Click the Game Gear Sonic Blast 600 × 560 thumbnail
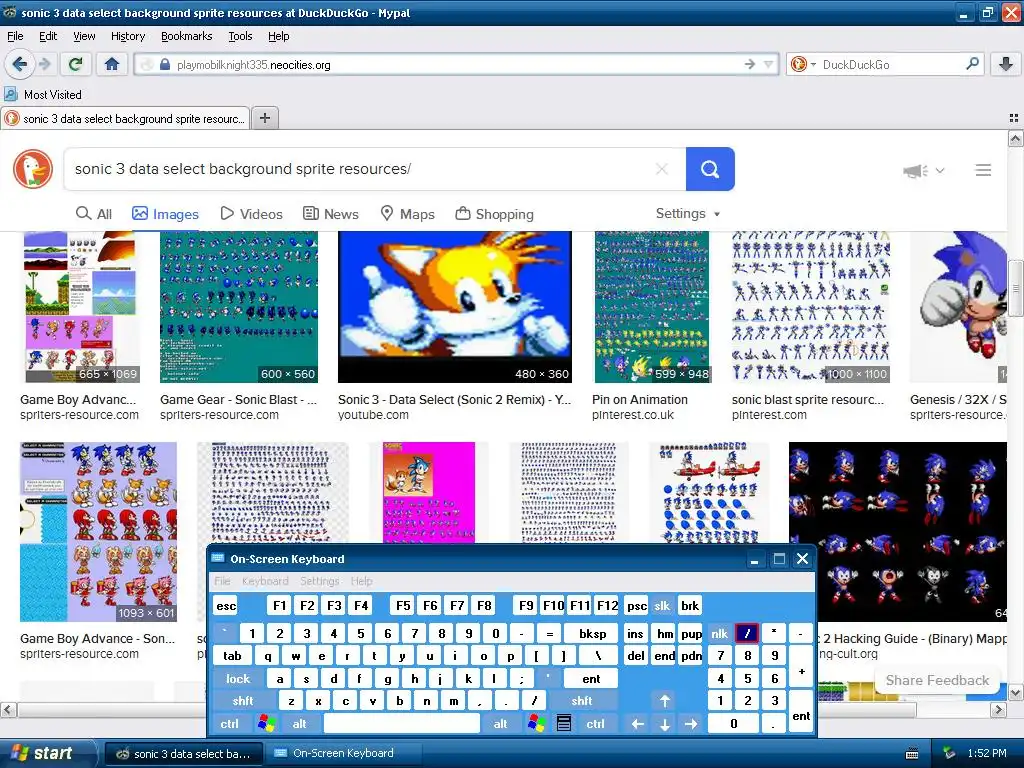The image size is (1024, 768). [x=238, y=307]
